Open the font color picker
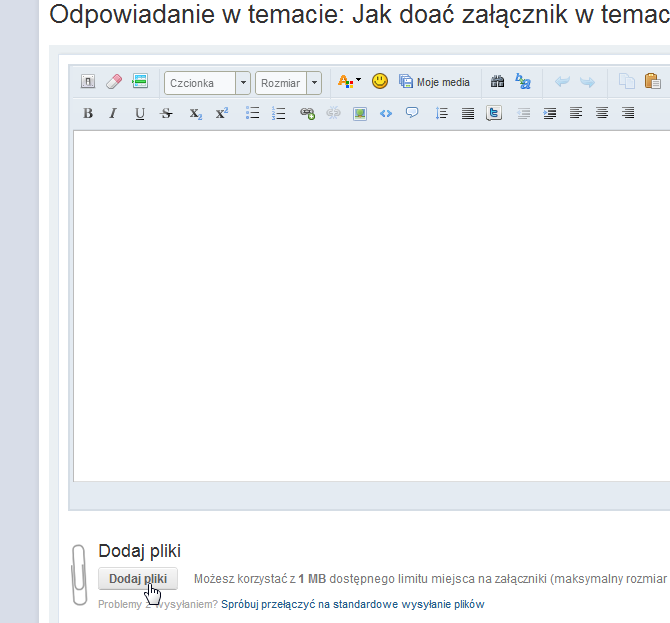The width and height of the screenshot is (670, 623). (x=349, y=81)
